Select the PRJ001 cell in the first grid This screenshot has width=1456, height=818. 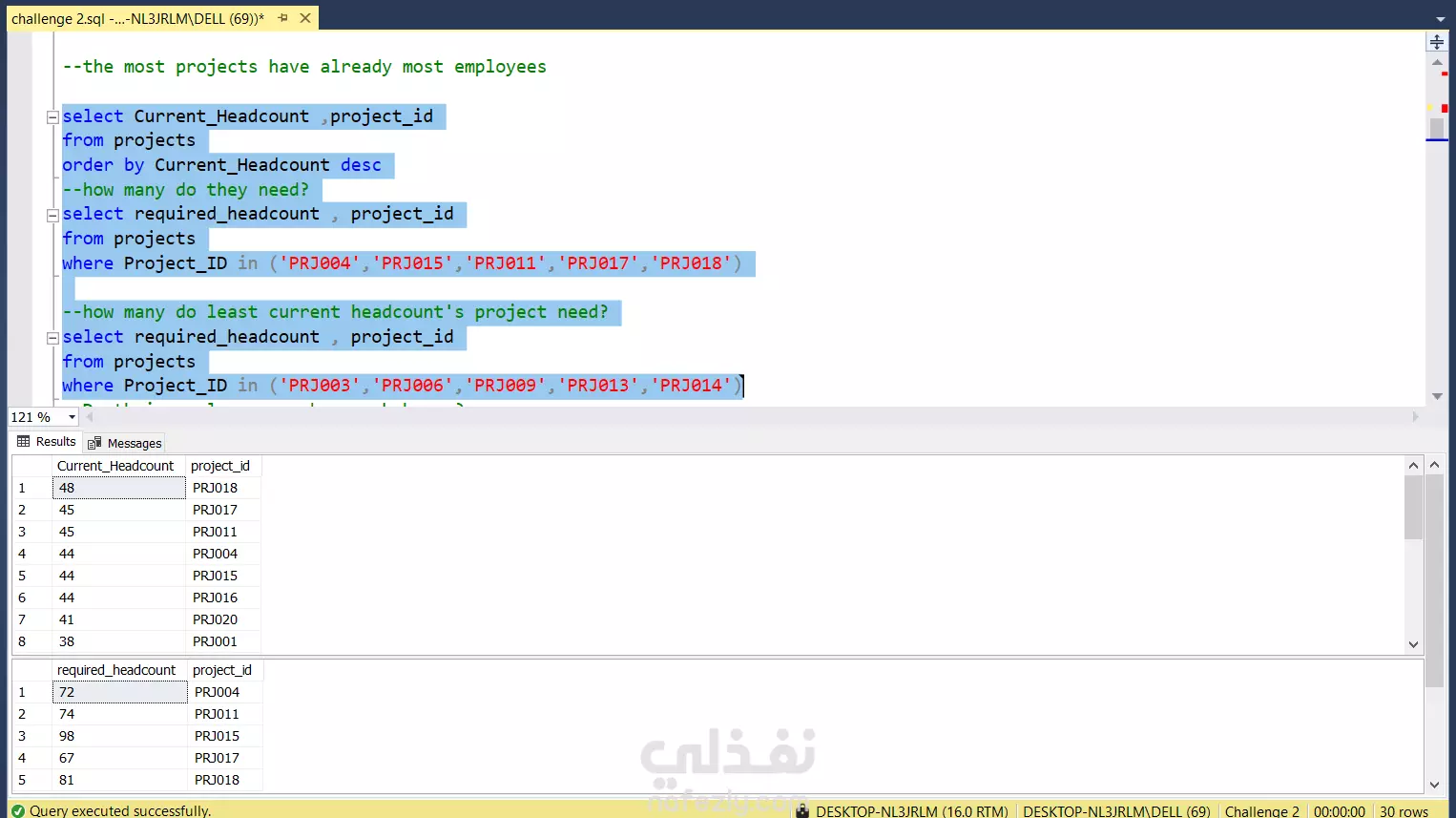tap(223, 641)
